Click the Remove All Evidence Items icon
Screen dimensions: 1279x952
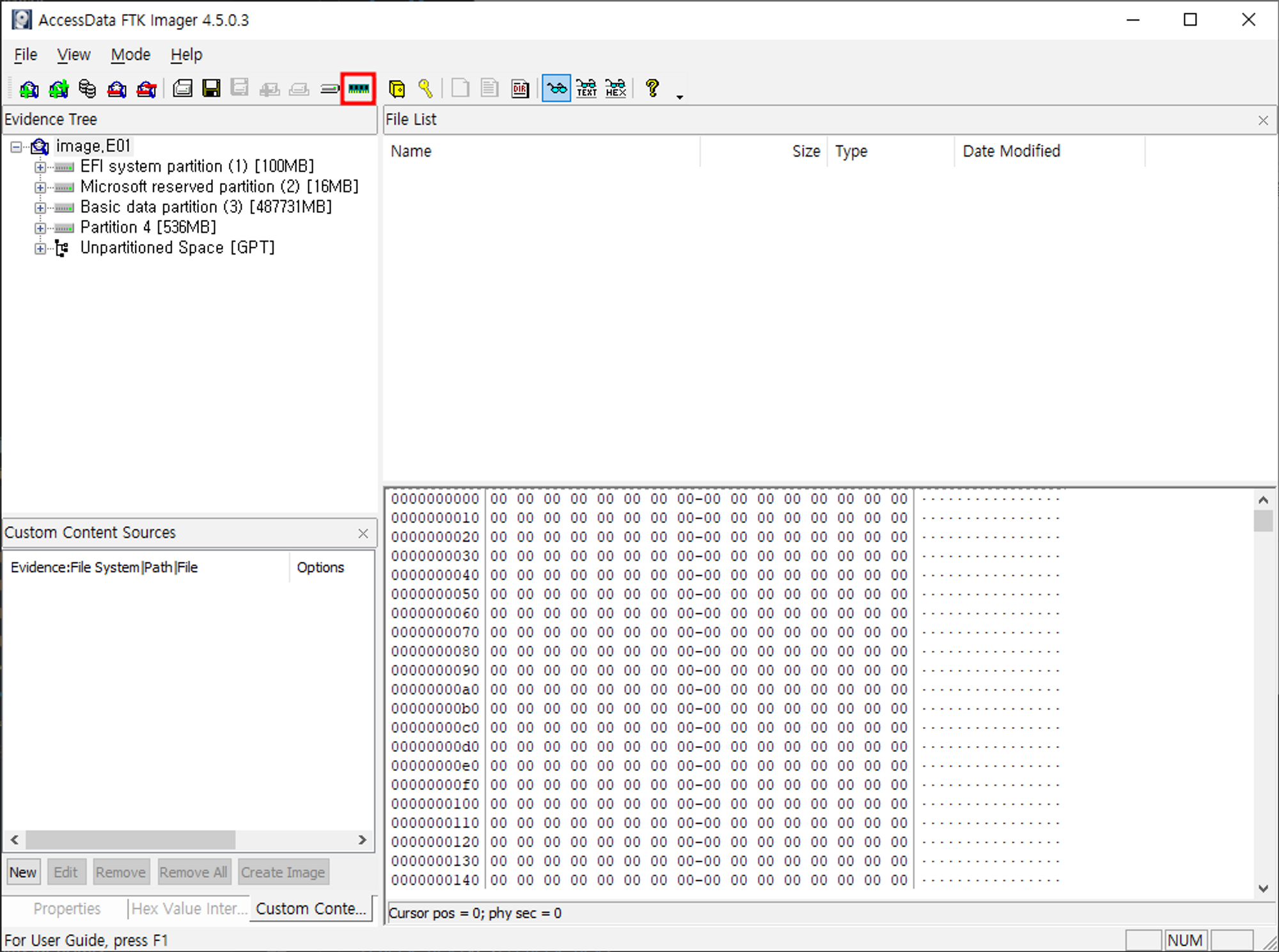pos(146,89)
